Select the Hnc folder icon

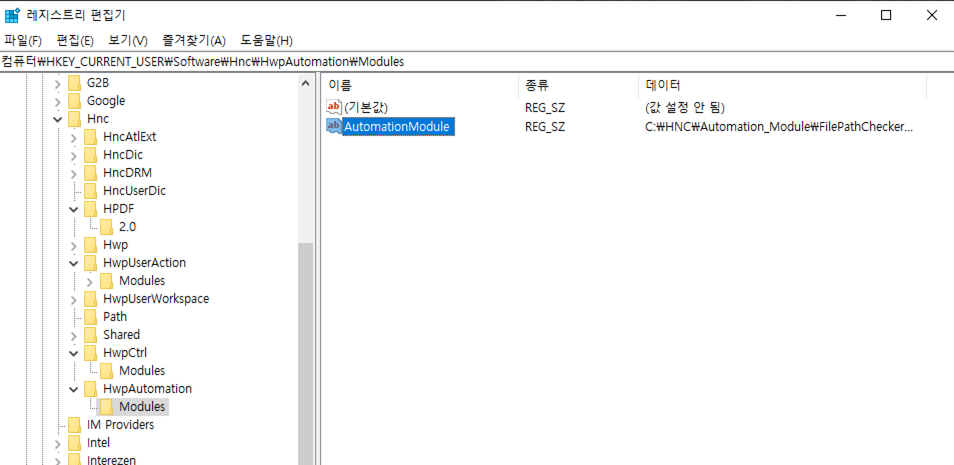point(74,119)
